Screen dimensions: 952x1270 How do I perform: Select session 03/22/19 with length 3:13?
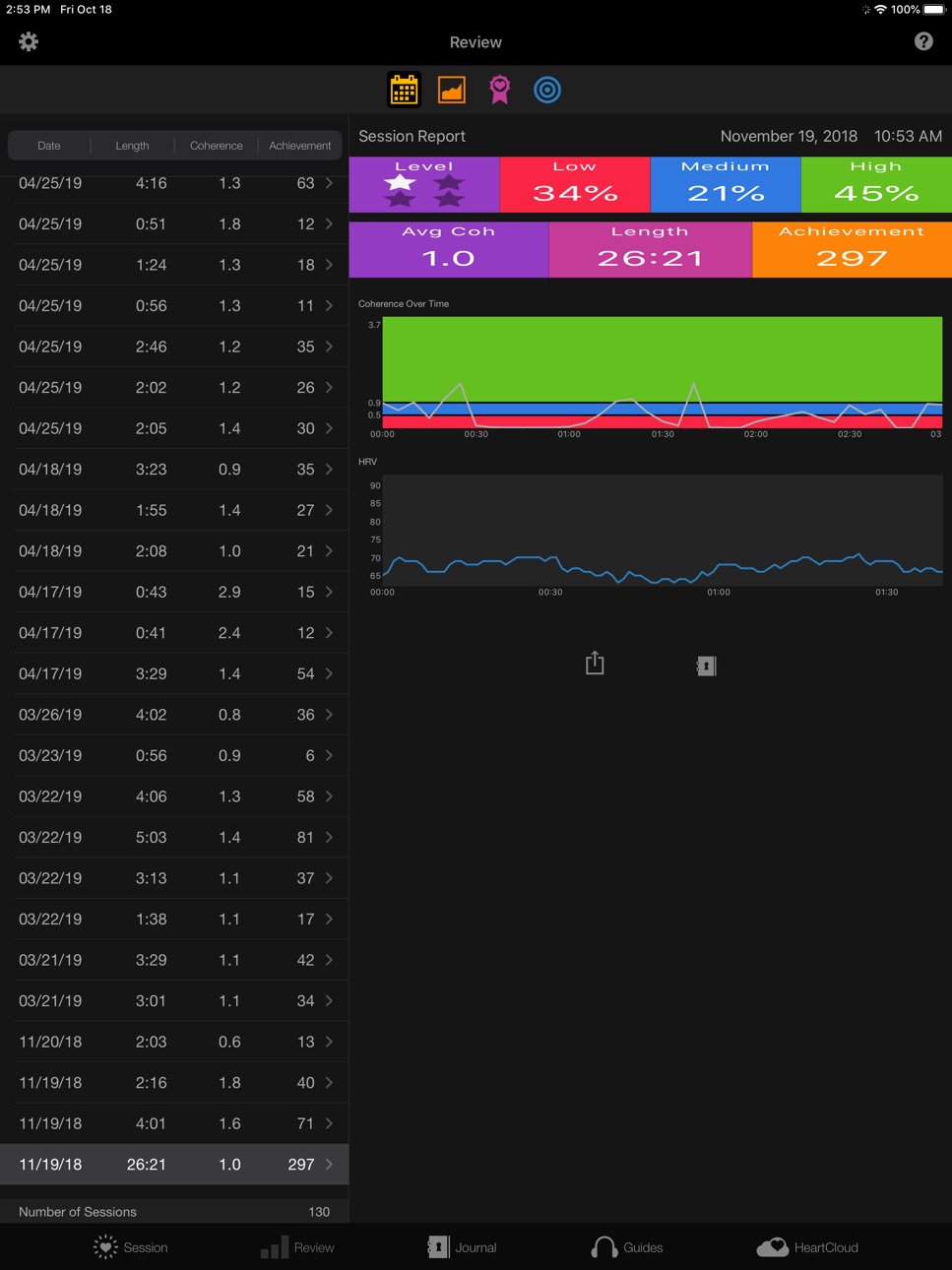point(174,878)
